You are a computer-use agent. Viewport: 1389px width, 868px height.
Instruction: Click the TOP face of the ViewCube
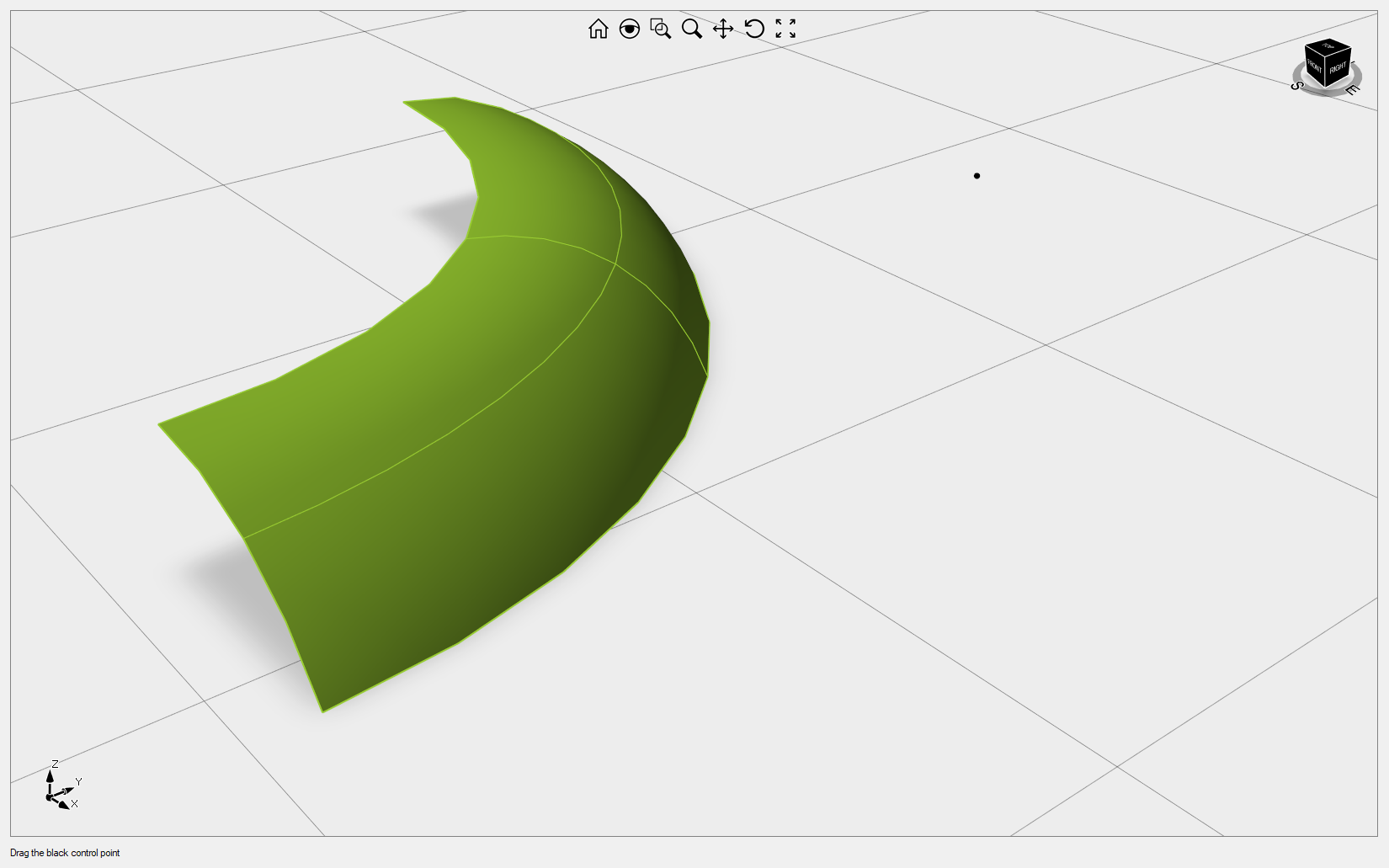tap(1328, 45)
